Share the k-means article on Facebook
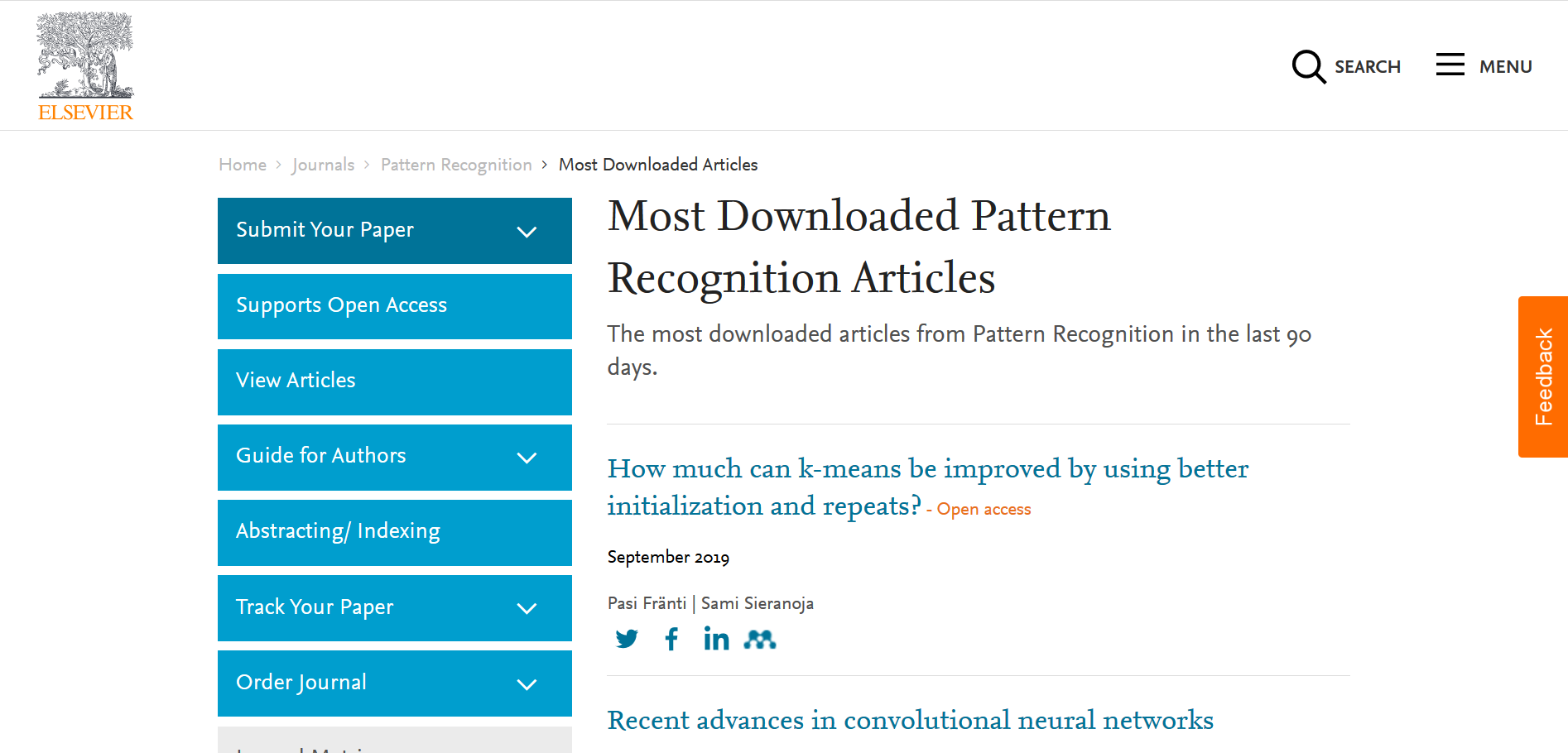Screen dimensions: 1568x753 (x=671, y=639)
